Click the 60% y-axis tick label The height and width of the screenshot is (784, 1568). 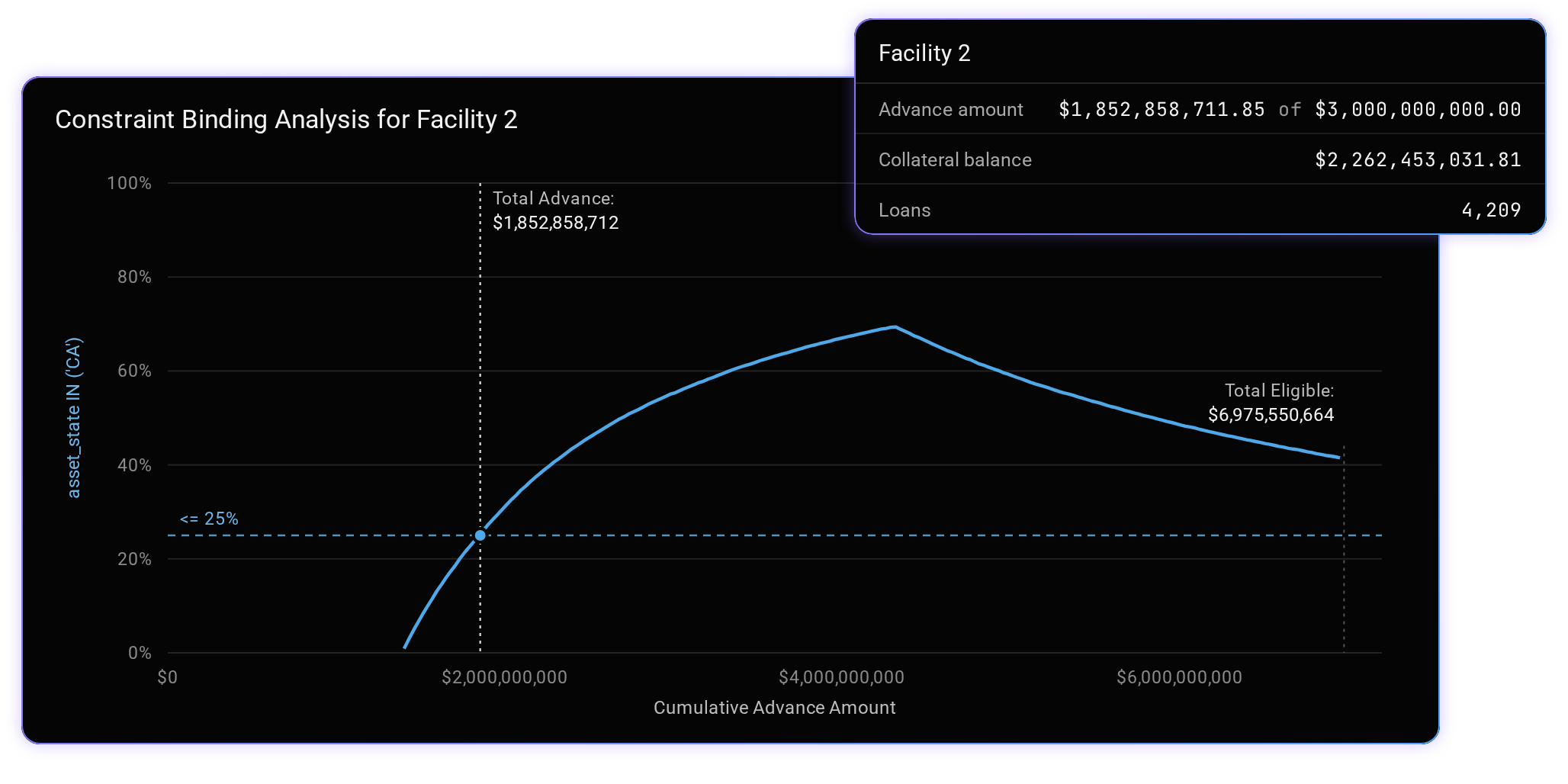point(134,371)
